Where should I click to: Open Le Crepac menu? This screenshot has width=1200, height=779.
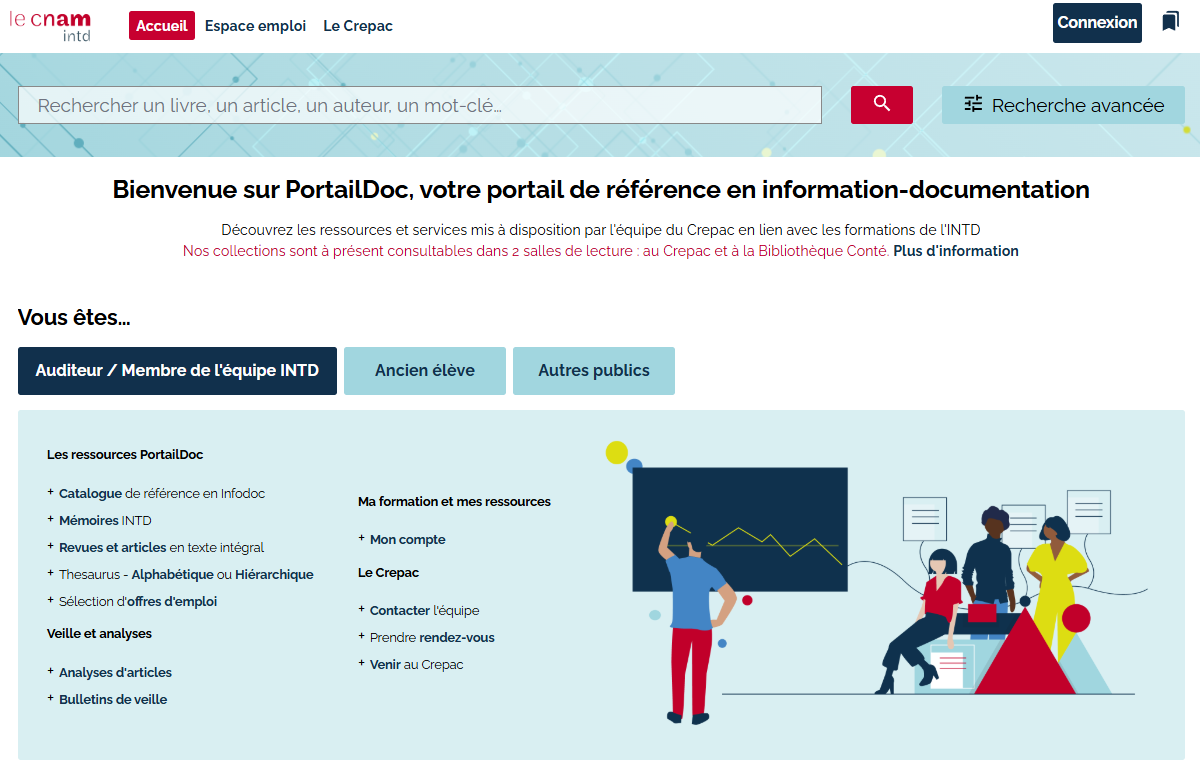tap(358, 26)
